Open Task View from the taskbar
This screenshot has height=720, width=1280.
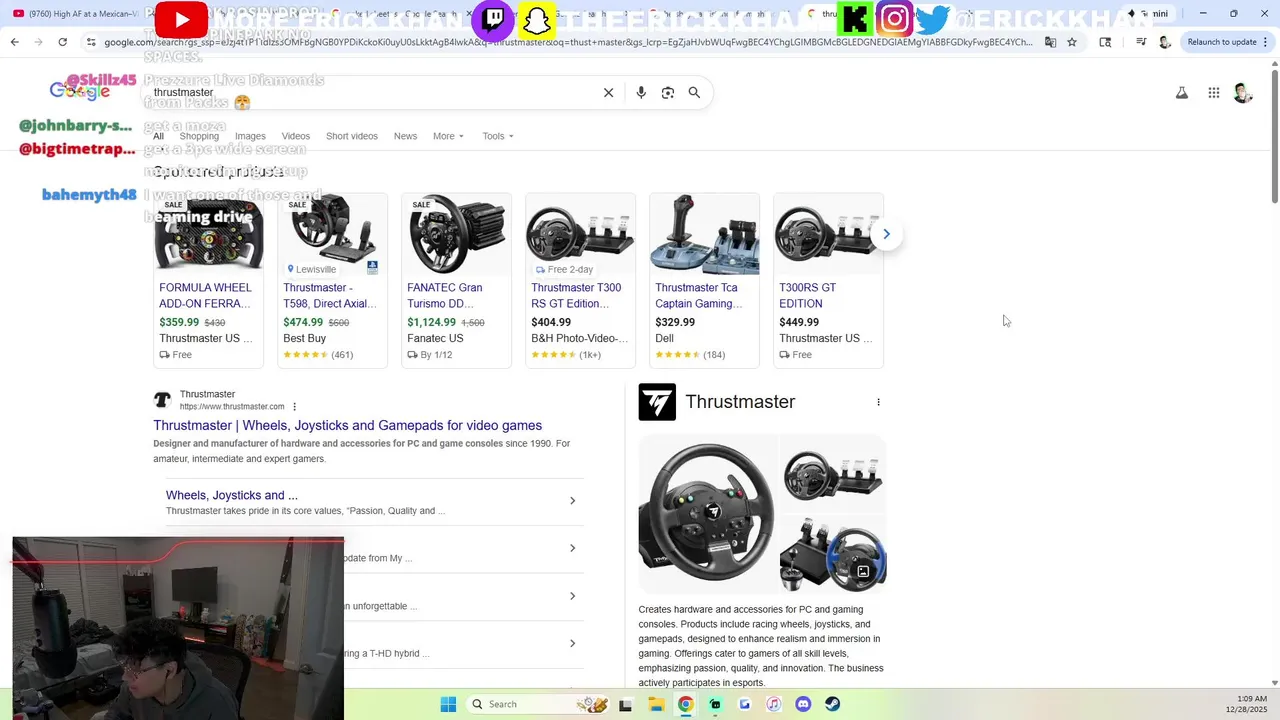point(626,704)
